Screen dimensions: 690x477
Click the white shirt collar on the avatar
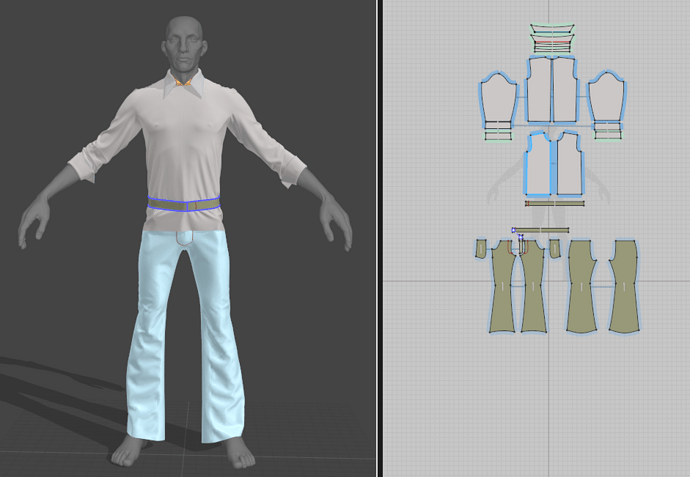click(184, 84)
